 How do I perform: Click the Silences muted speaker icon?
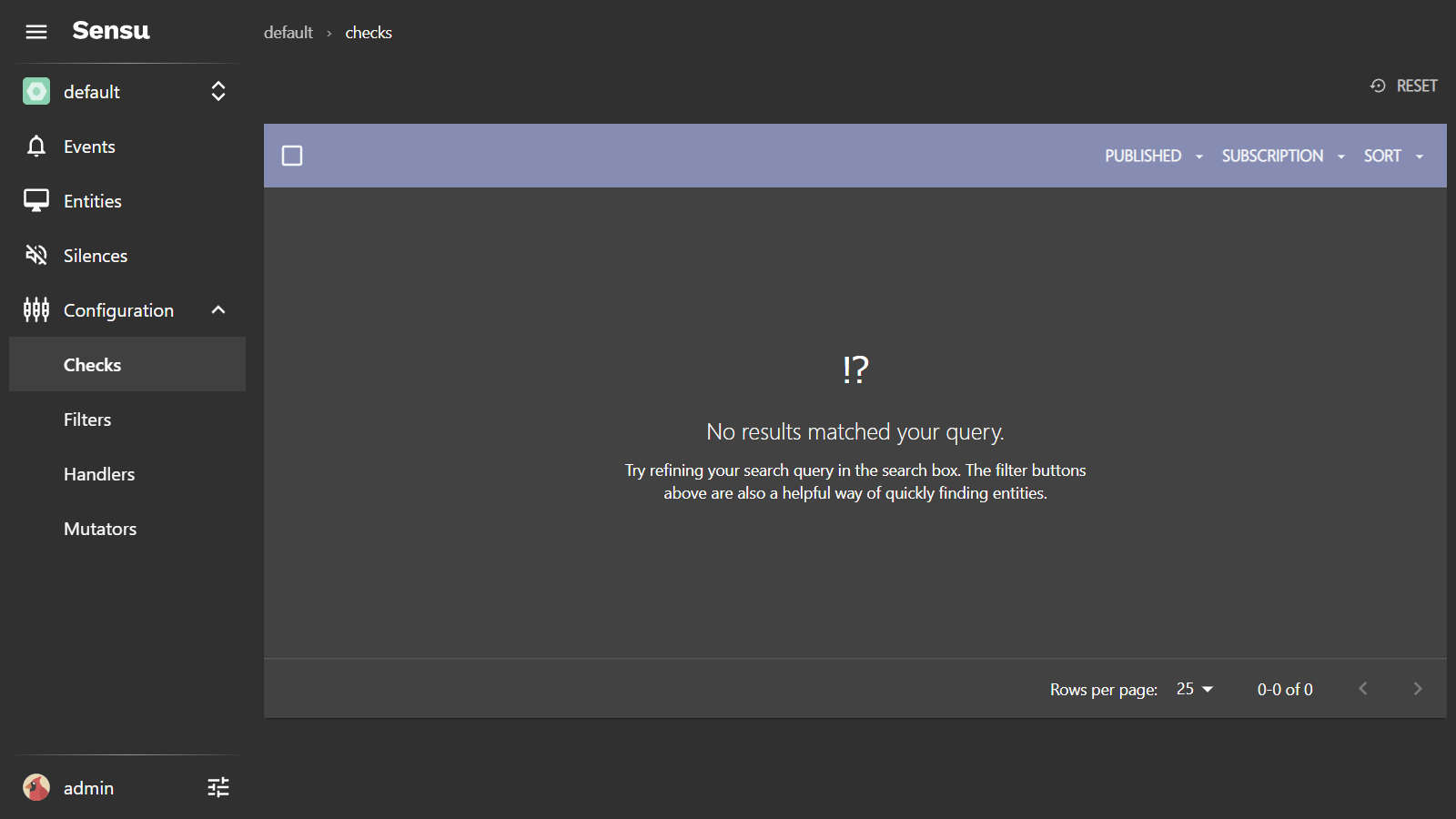tap(36, 256)
